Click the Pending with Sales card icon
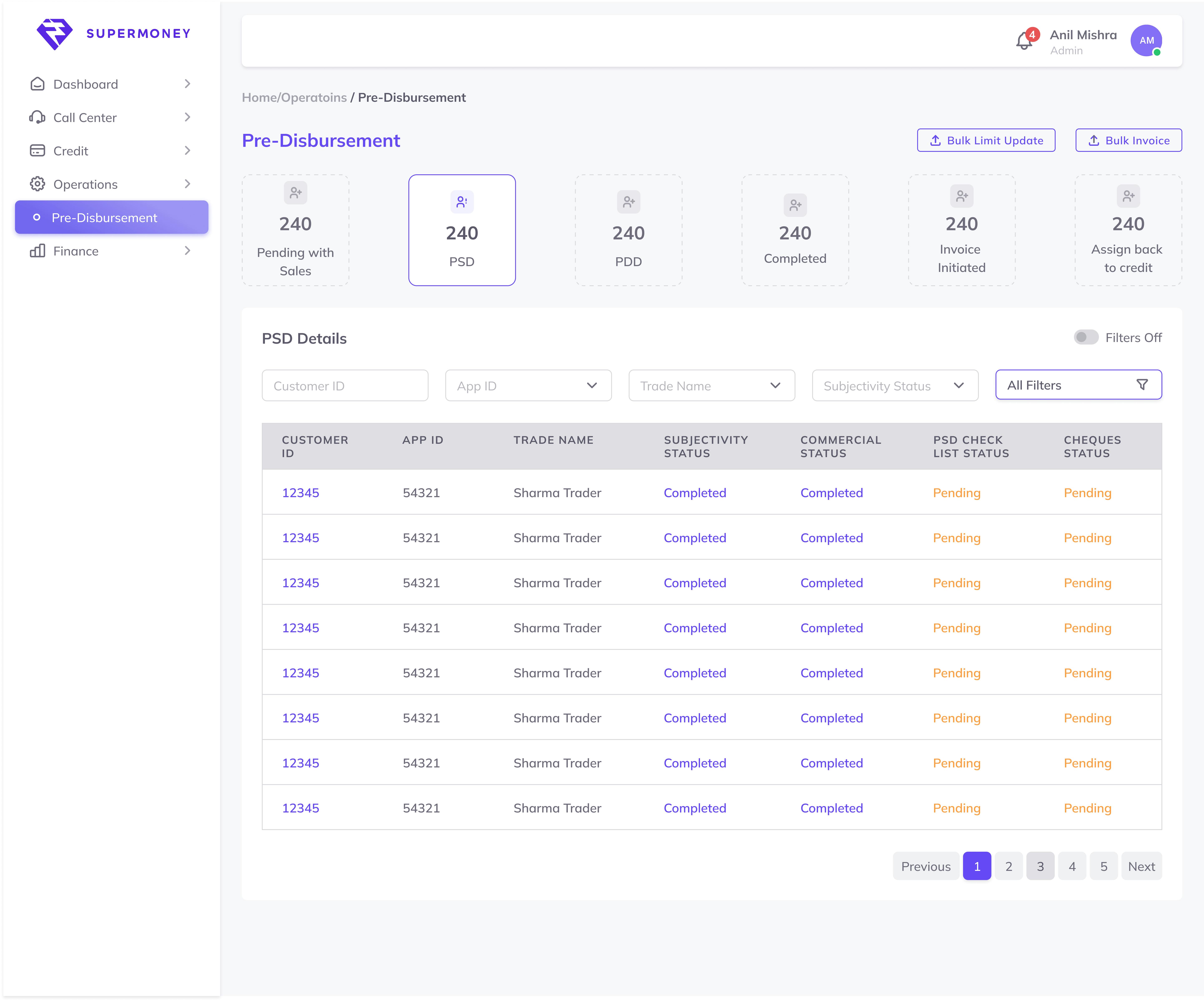This screenshot has height=1001, width=1204. click(295, 193)
